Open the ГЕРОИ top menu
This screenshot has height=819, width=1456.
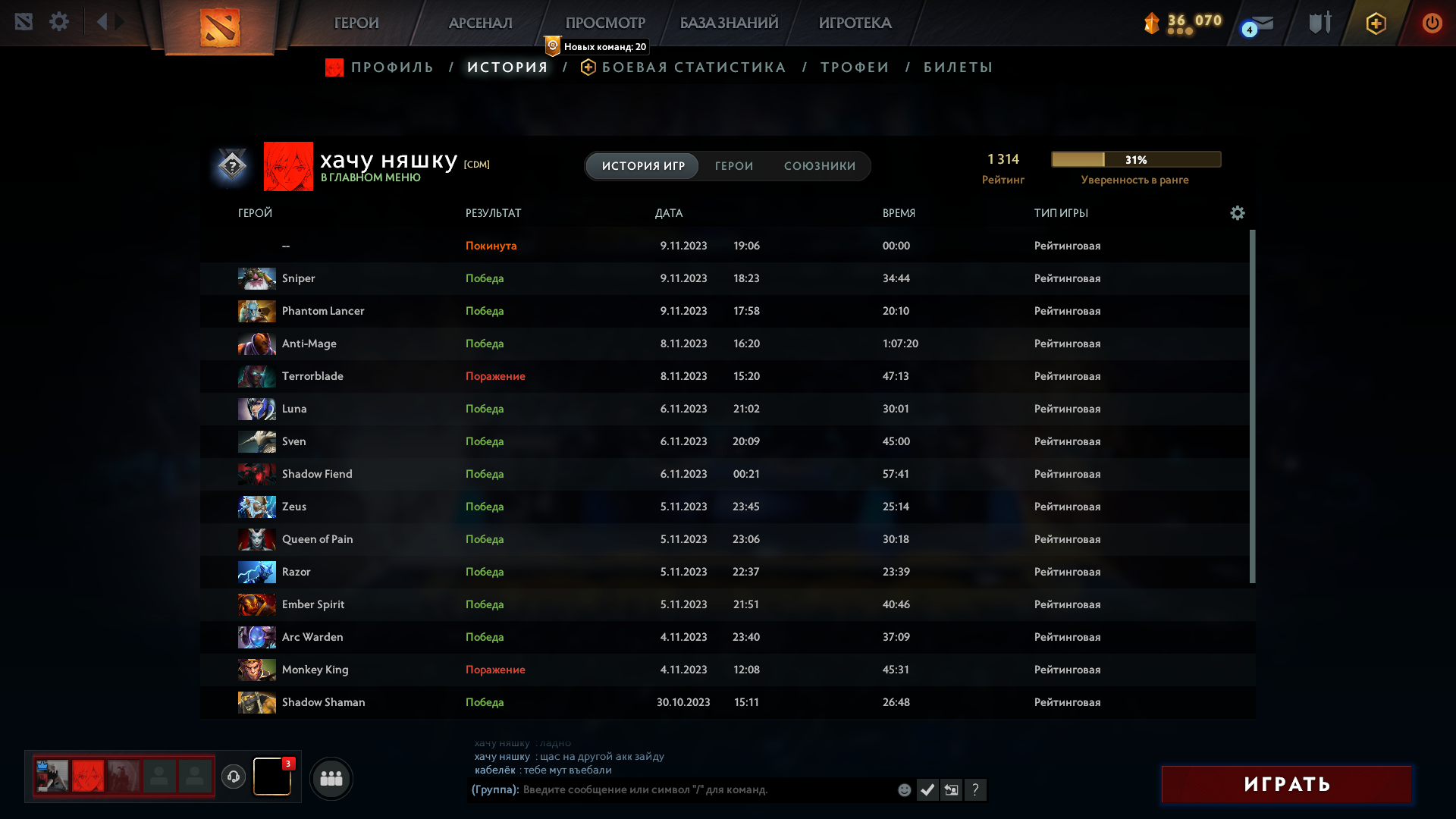click(x=356, y=23)
